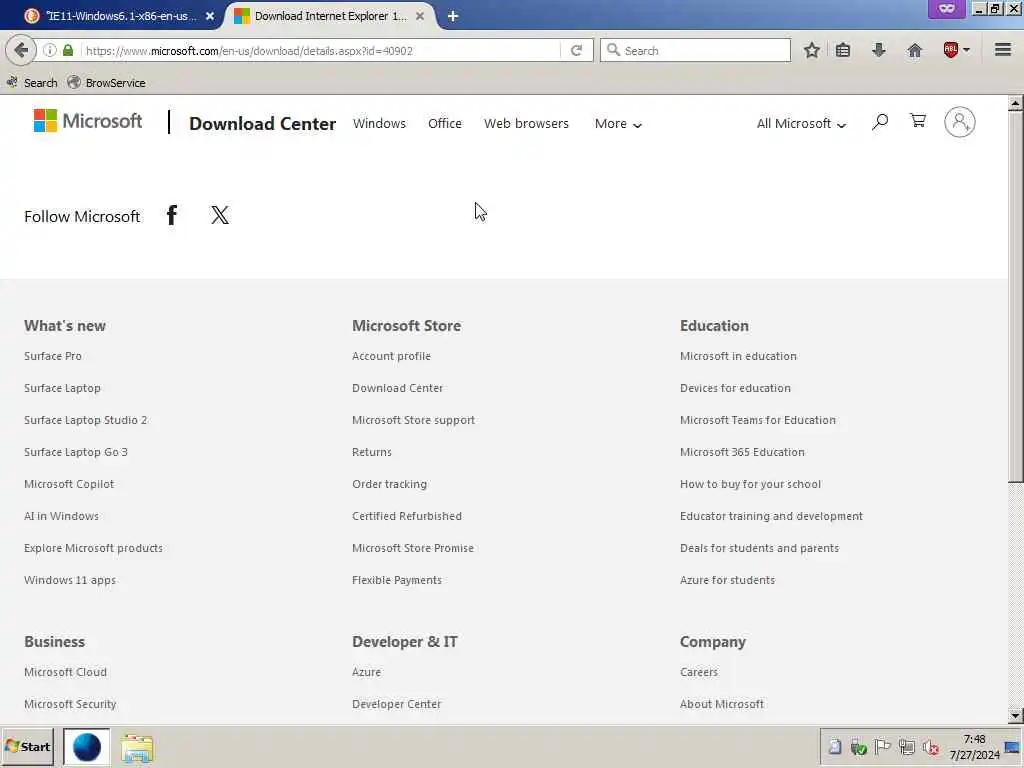Click the Microsoft logo
Image resolution: width=1024 pixels, height=768 pixels.
coord(88,121)
